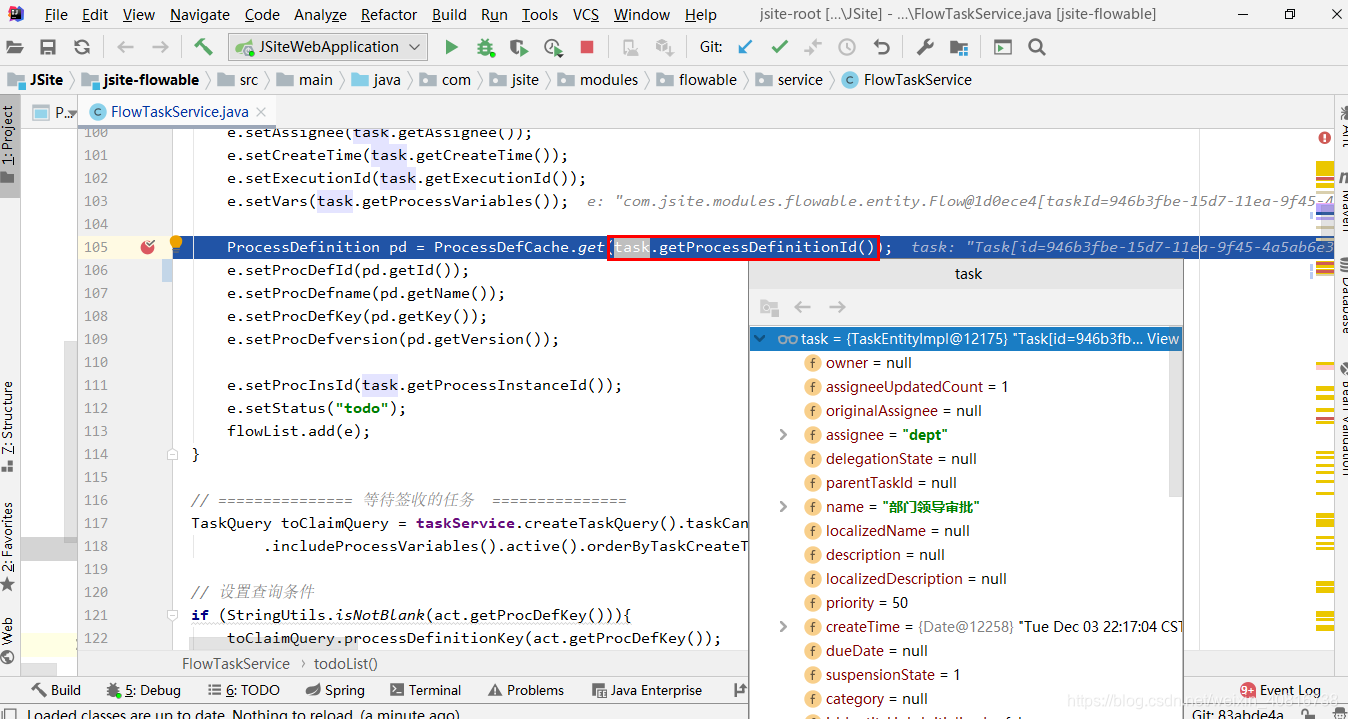Open the run configuration dropdown JSiteWebApplication

(328, 47)
